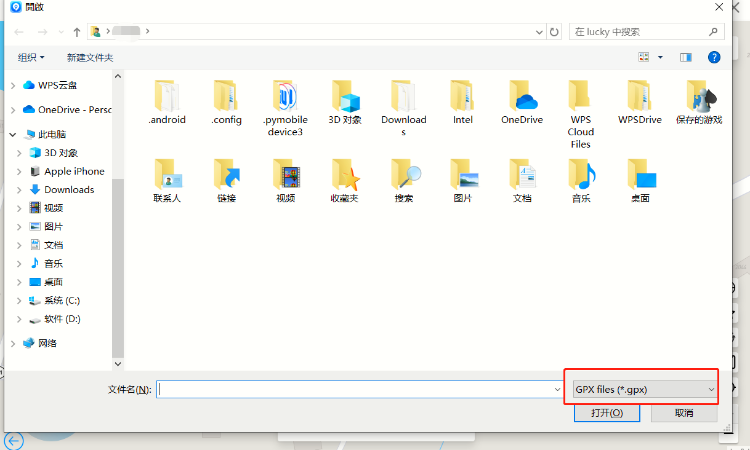Screen dimensions: 750x450
Task: Open the .android folder
Action: point(166,102)
